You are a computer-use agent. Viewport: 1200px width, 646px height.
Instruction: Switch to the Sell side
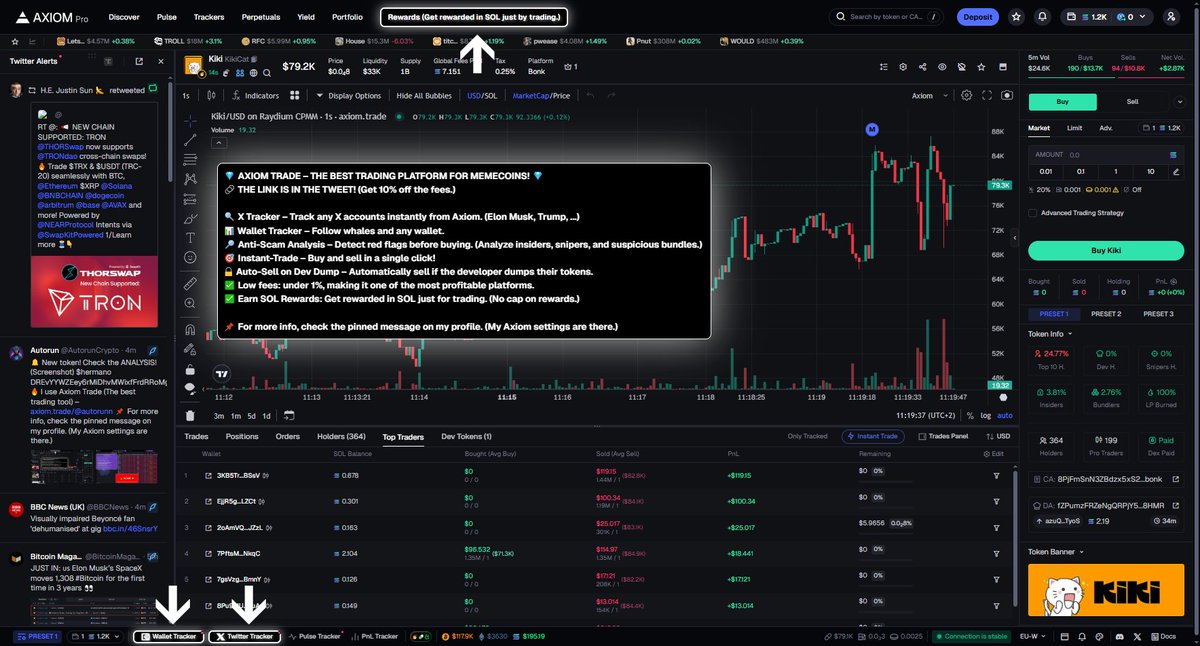1132,101
